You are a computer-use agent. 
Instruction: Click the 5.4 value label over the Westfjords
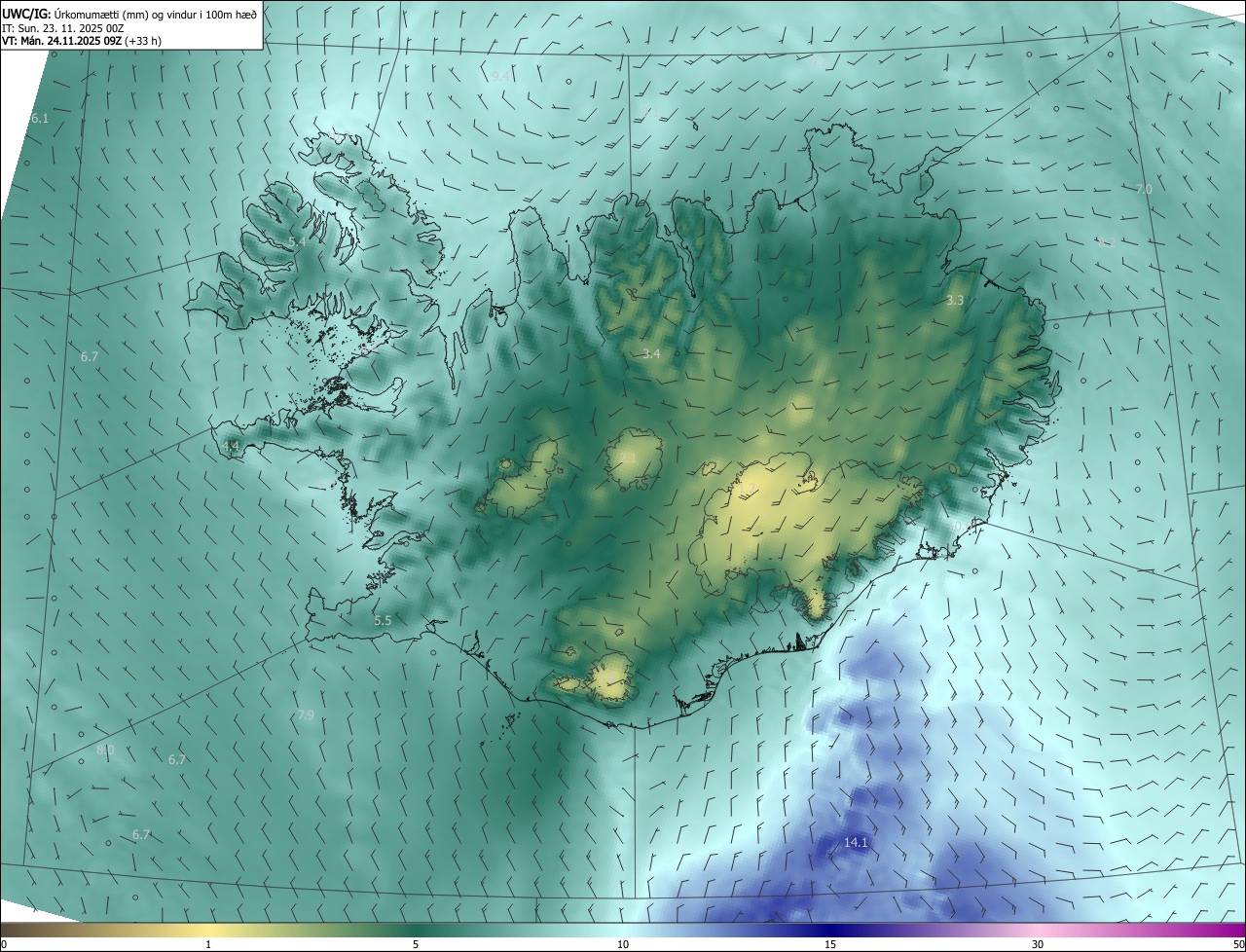coord(297,241)
